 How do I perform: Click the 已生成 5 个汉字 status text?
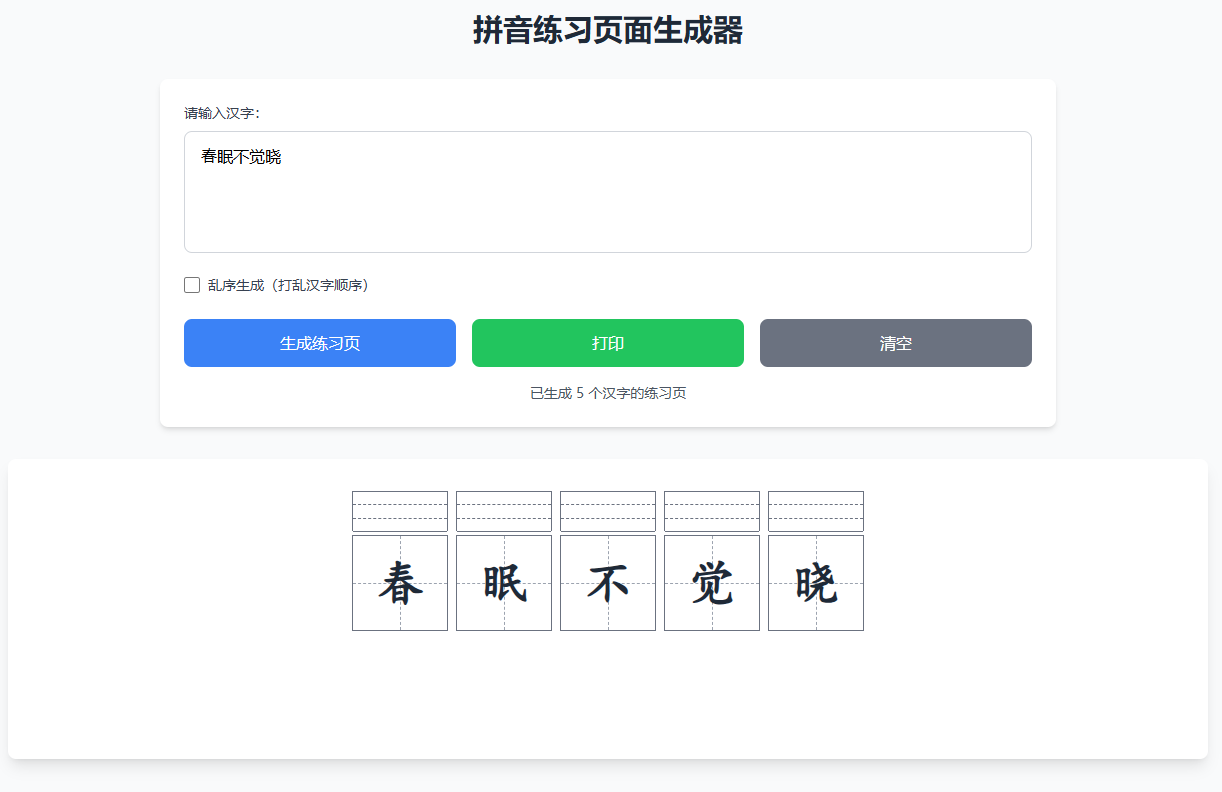click(x=607, y=393)
